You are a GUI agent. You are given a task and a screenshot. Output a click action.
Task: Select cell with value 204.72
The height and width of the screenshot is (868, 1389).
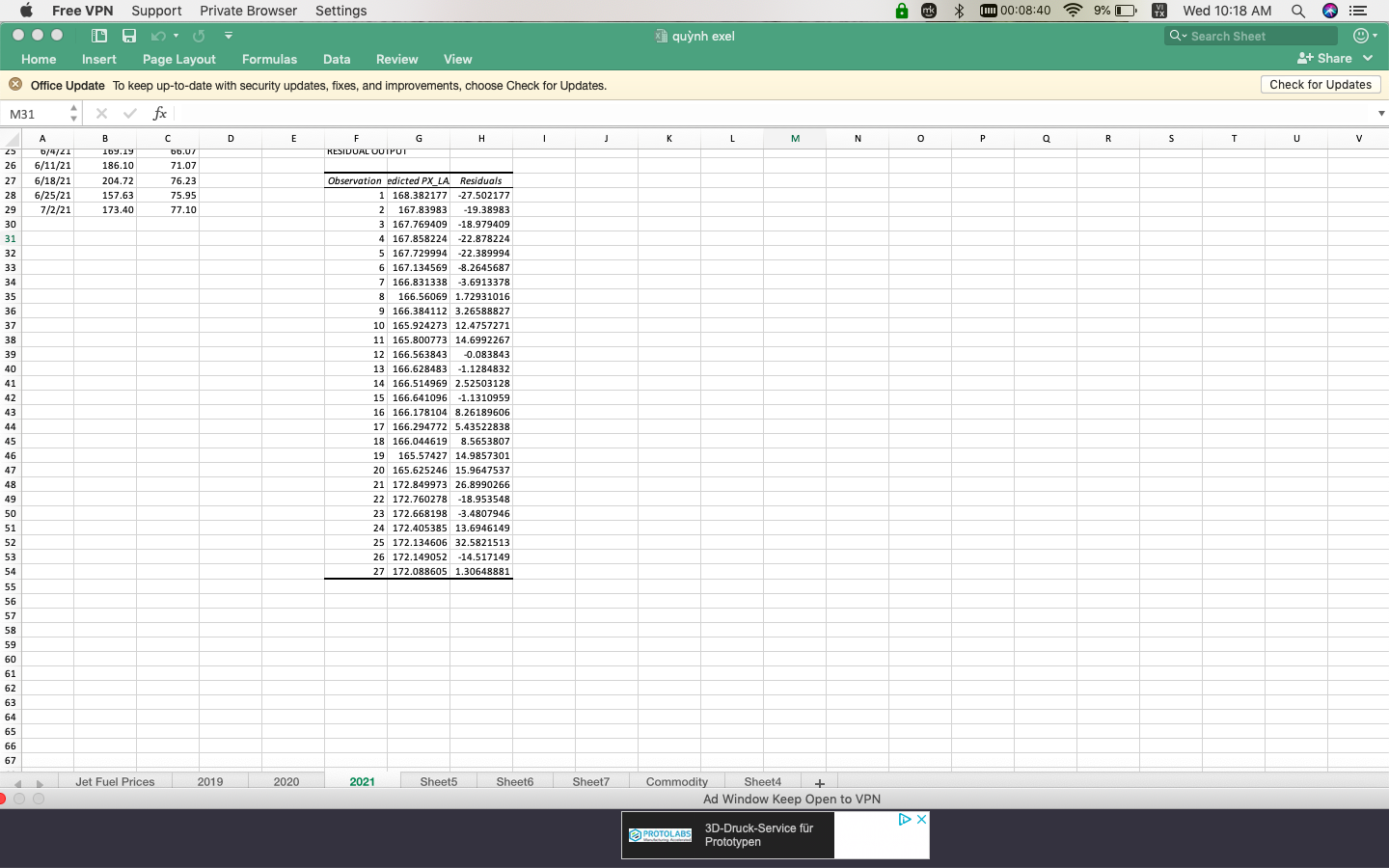[x=105, y=180]
